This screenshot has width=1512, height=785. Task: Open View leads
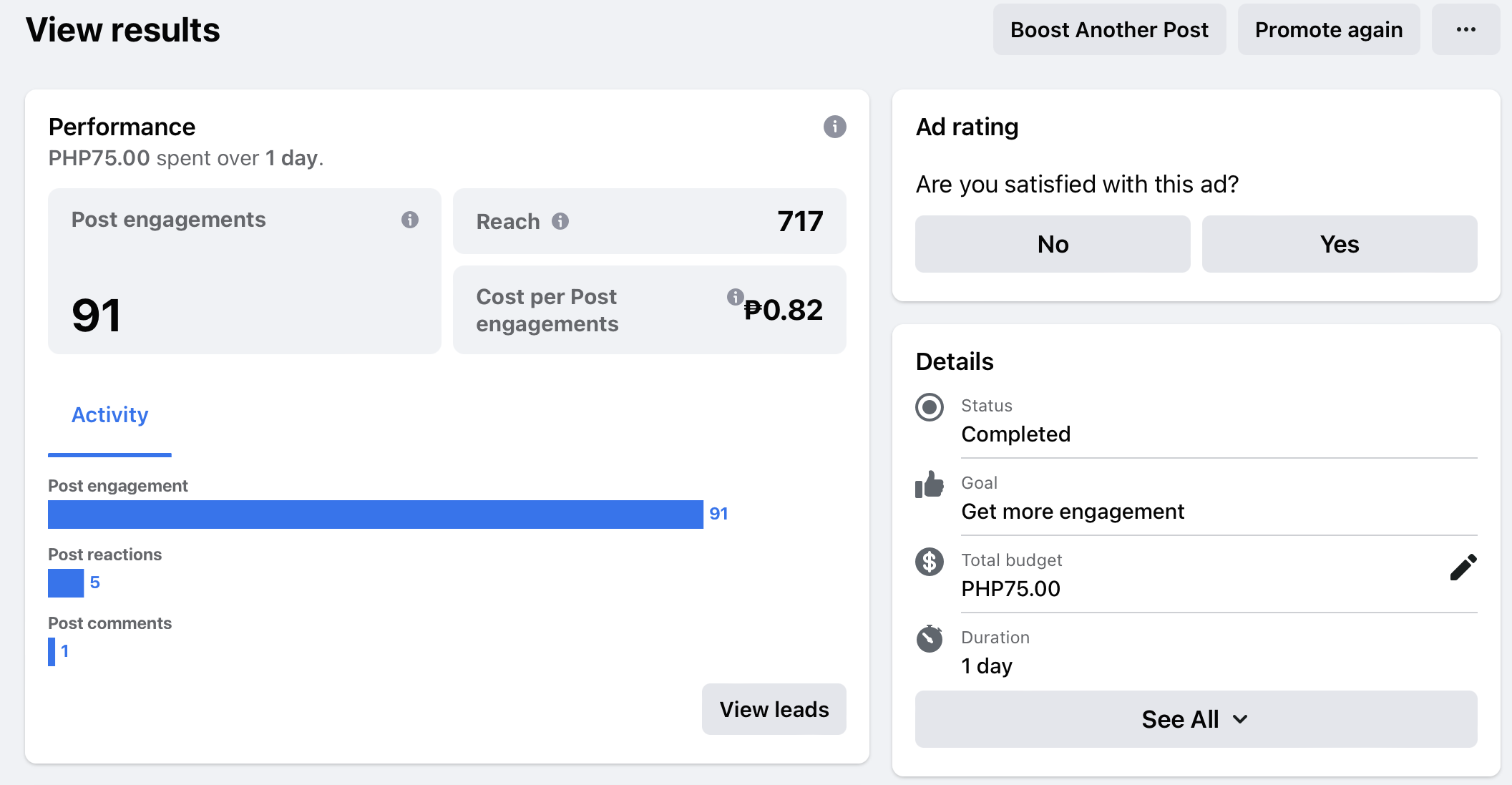774,709
